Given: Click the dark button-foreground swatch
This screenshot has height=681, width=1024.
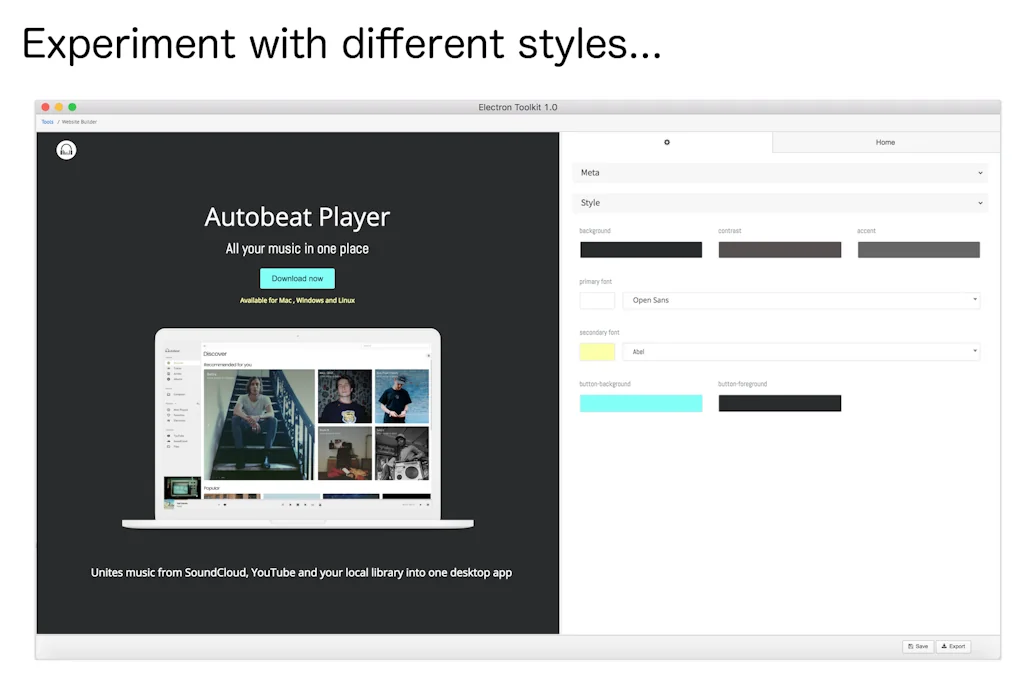Looking at the screenshot, I should click(x=779, y=402).
